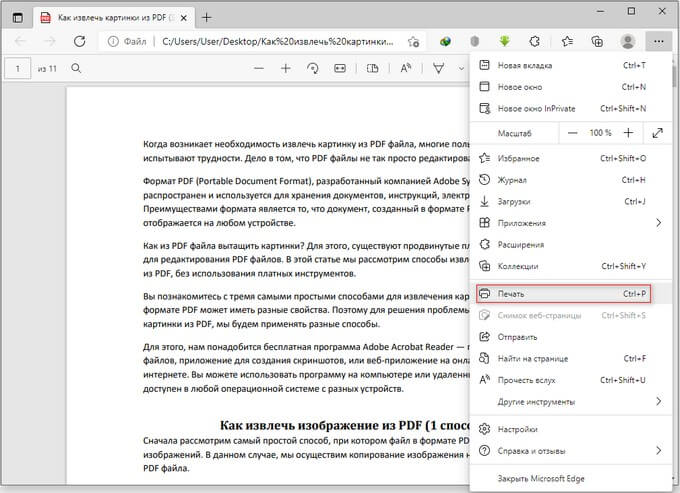This screenshot has width=680, height=493.
Task: Open Расширения menu item
Action: [x=571, y=245]
